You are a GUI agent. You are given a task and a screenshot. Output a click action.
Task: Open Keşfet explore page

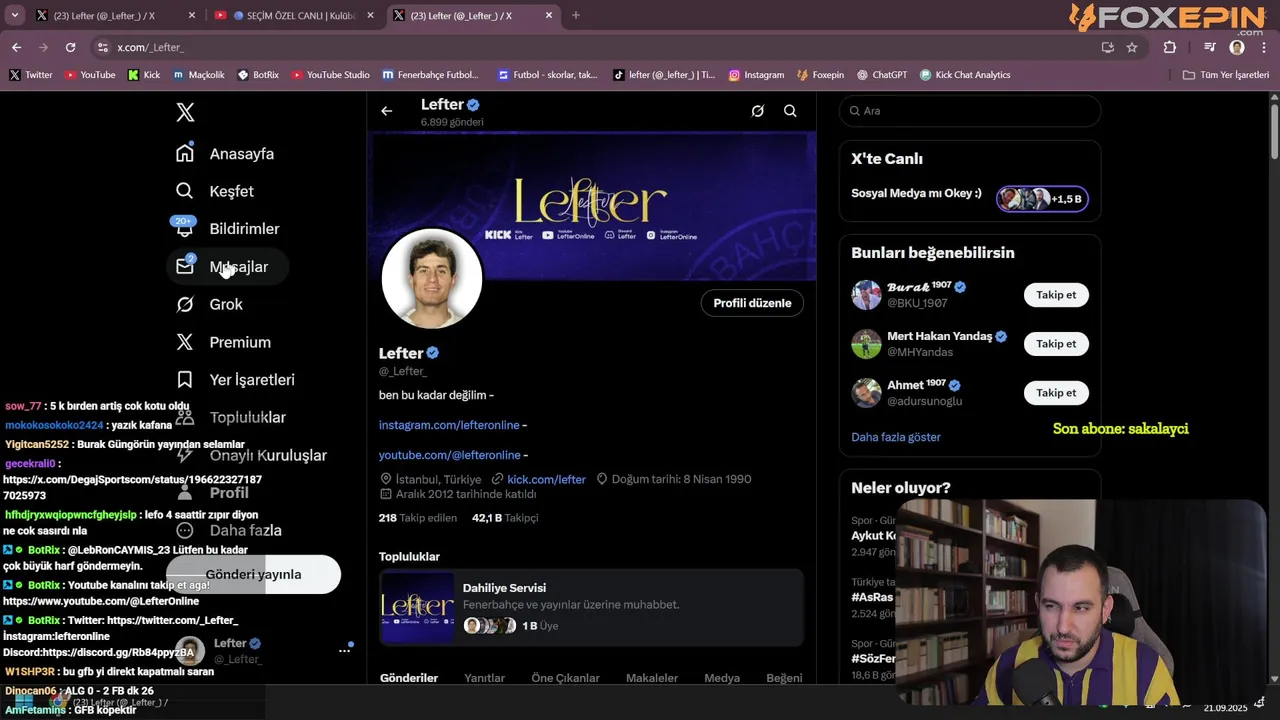(x=215, y=191)
